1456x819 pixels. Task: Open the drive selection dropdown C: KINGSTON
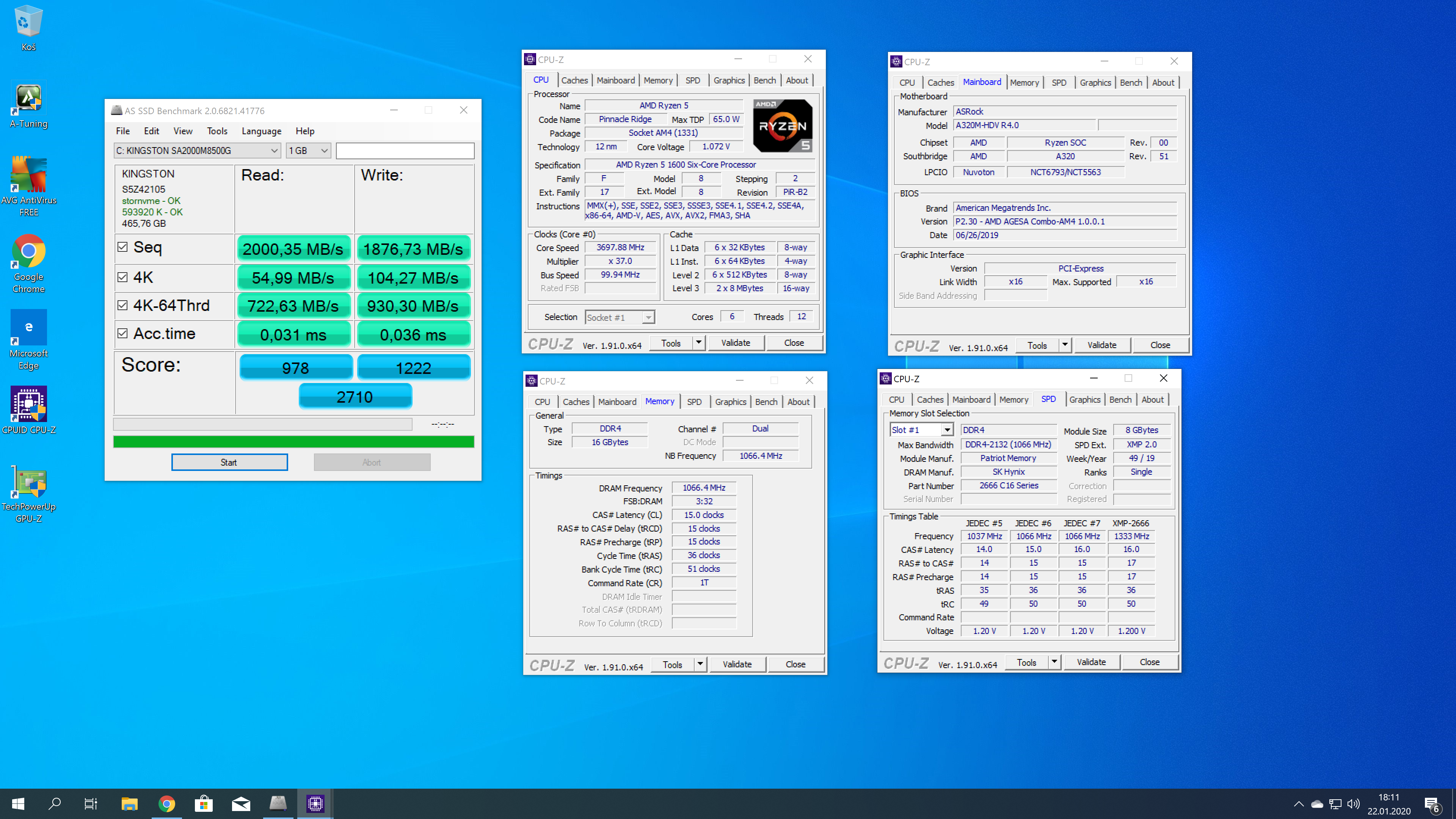point(197,151)
